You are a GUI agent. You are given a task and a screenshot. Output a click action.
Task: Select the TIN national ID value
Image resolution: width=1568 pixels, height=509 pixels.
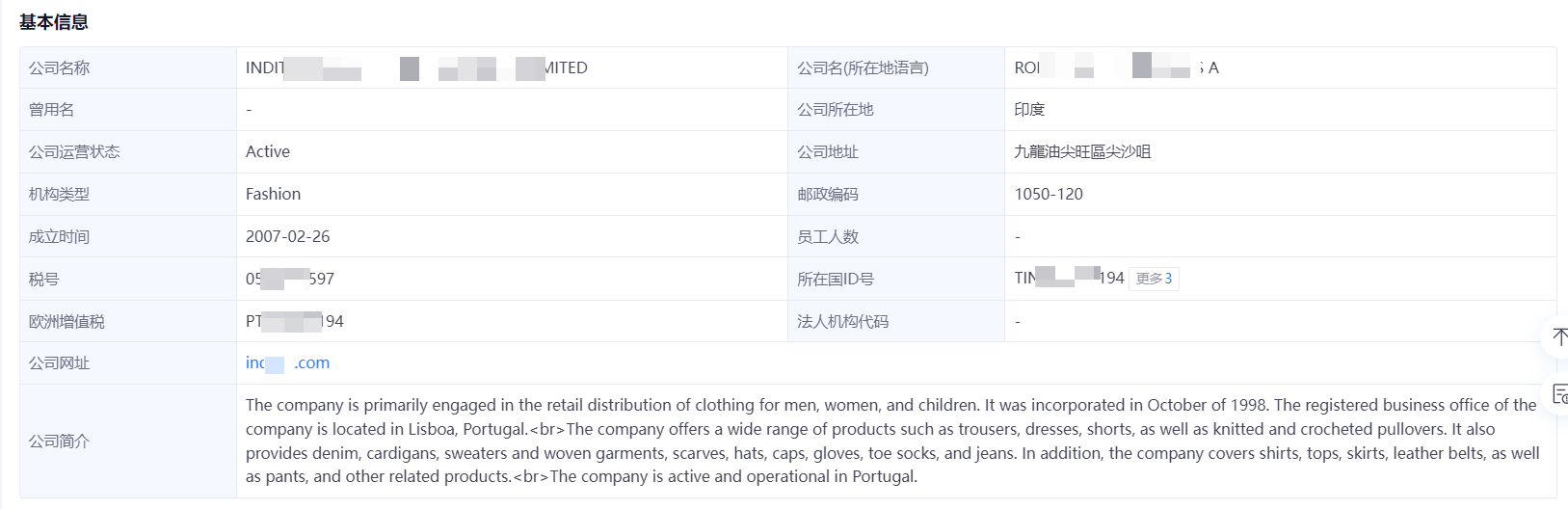[x=1069, y=278]
